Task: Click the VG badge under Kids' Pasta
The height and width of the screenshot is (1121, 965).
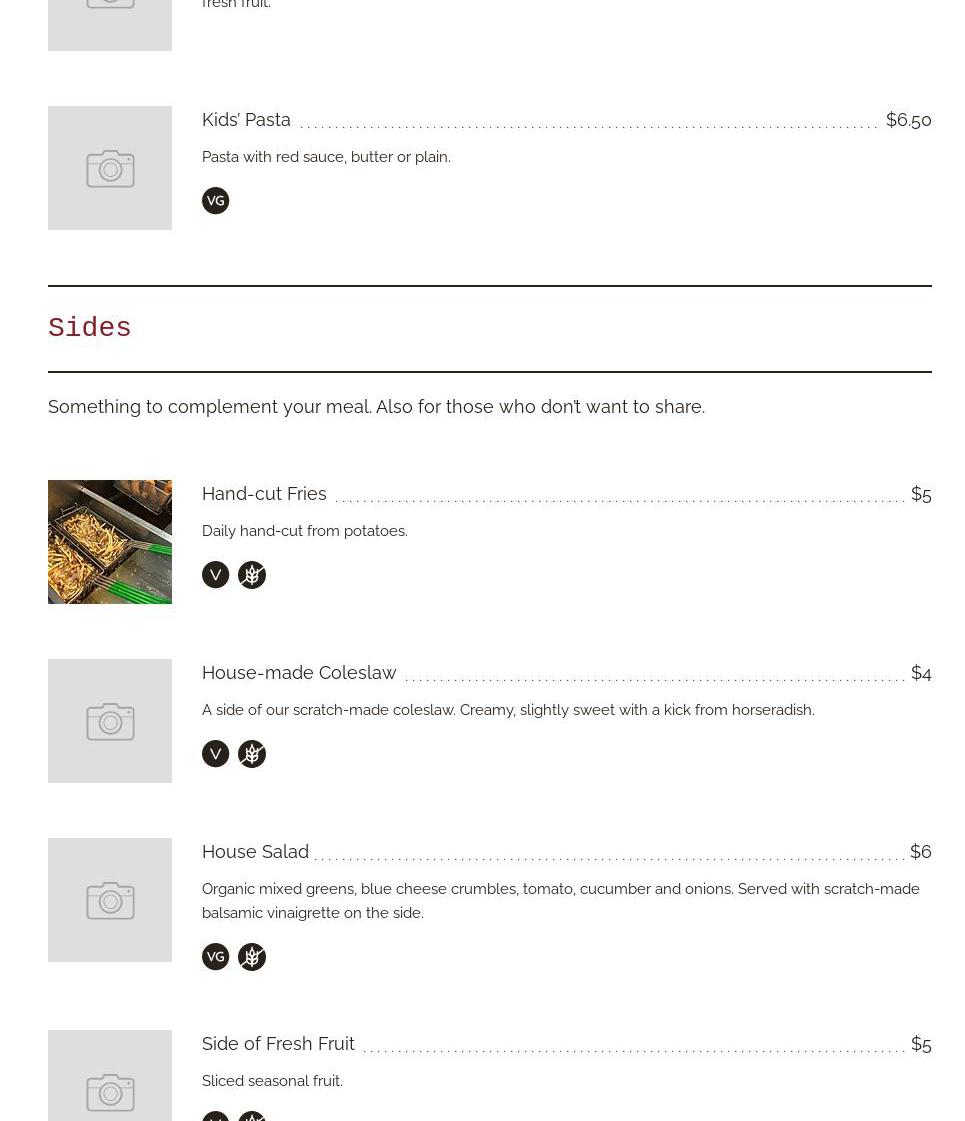Action: click(x=215, y=201)
